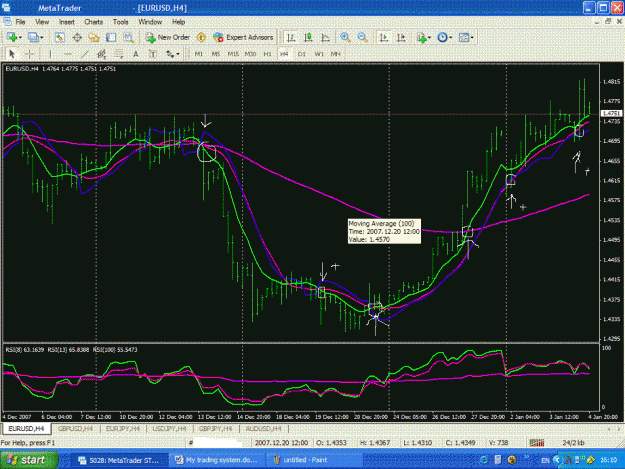Open the Indicators list icon
The image size is (625, 469).
pyautogui.click(x=421, y=37)
